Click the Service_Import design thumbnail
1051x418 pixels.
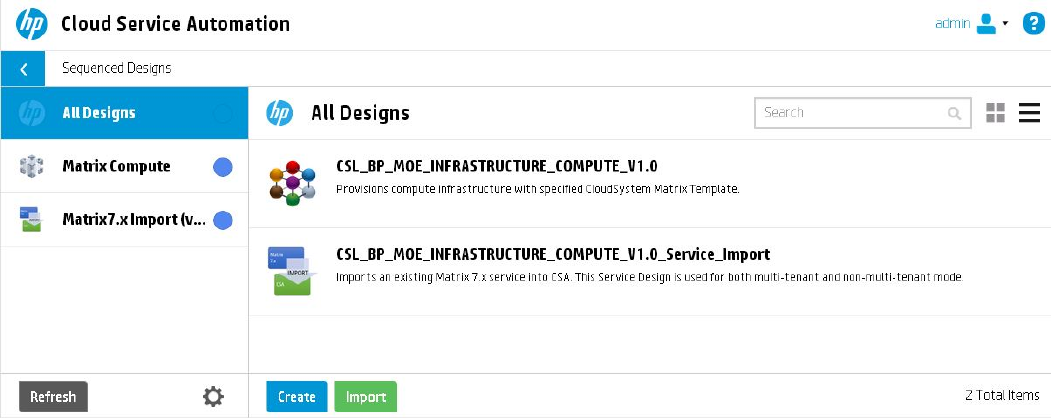pyautogui.click(x=288, y=271)
